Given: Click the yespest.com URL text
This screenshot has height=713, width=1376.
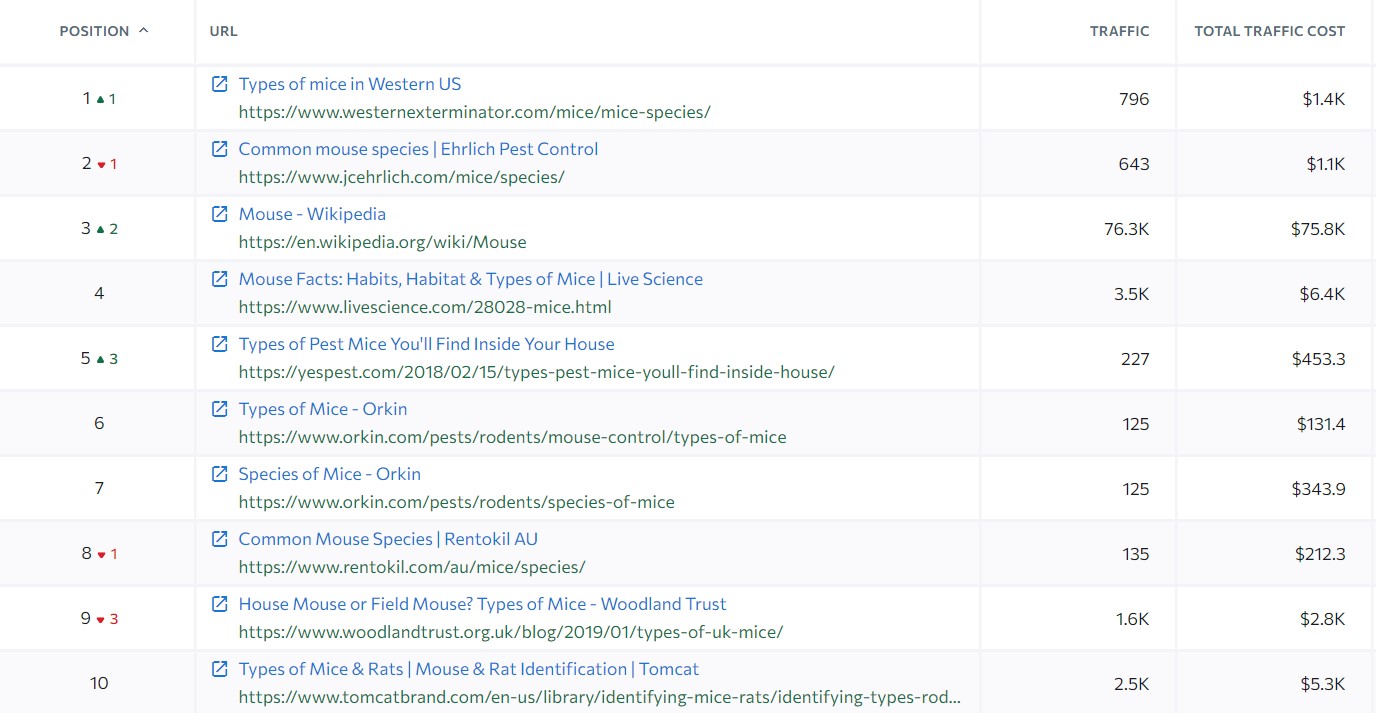Looking at the screenshot, I should click(537, 372).
